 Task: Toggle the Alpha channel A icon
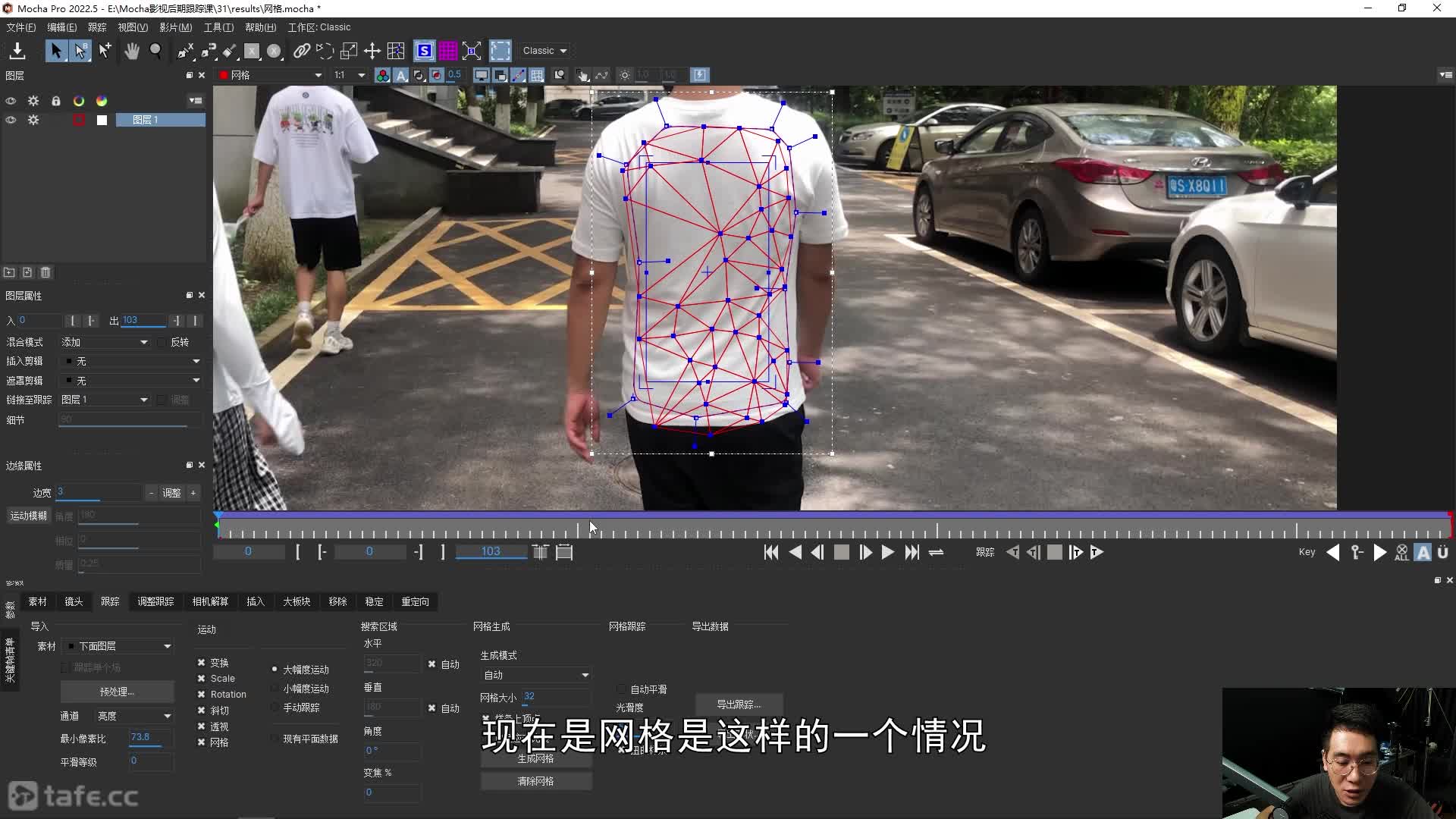coord(400,75)
